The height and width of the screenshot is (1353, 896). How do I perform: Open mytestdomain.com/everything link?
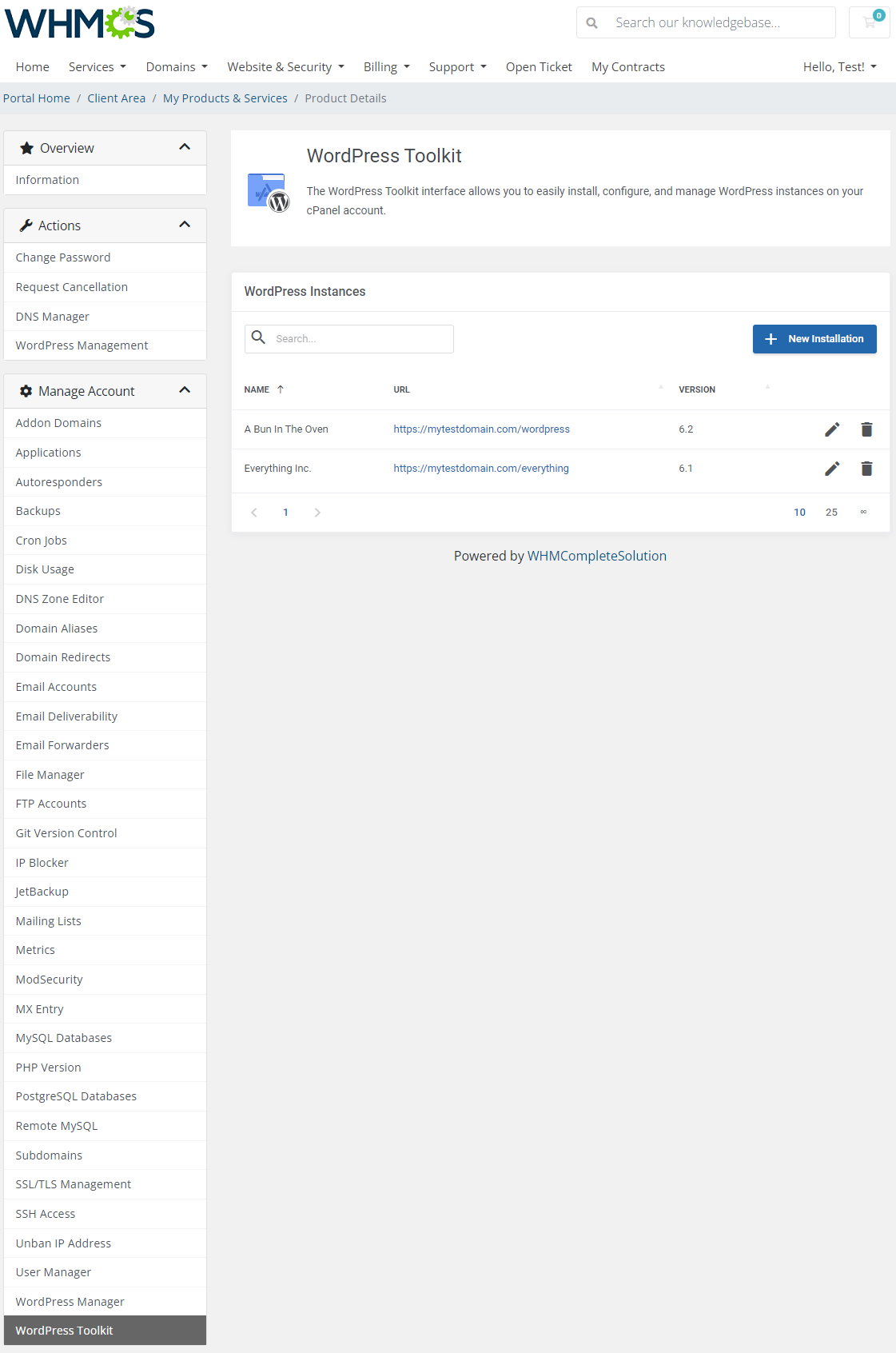click(x=481, y=469)
